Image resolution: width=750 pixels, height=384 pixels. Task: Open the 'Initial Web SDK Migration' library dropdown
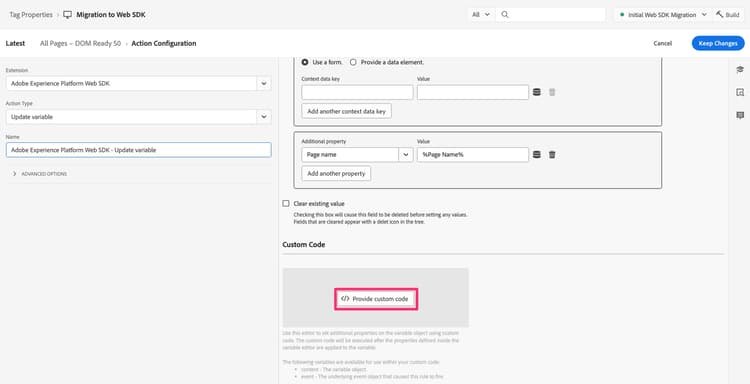pyautogui.click(x=662, y=15)
